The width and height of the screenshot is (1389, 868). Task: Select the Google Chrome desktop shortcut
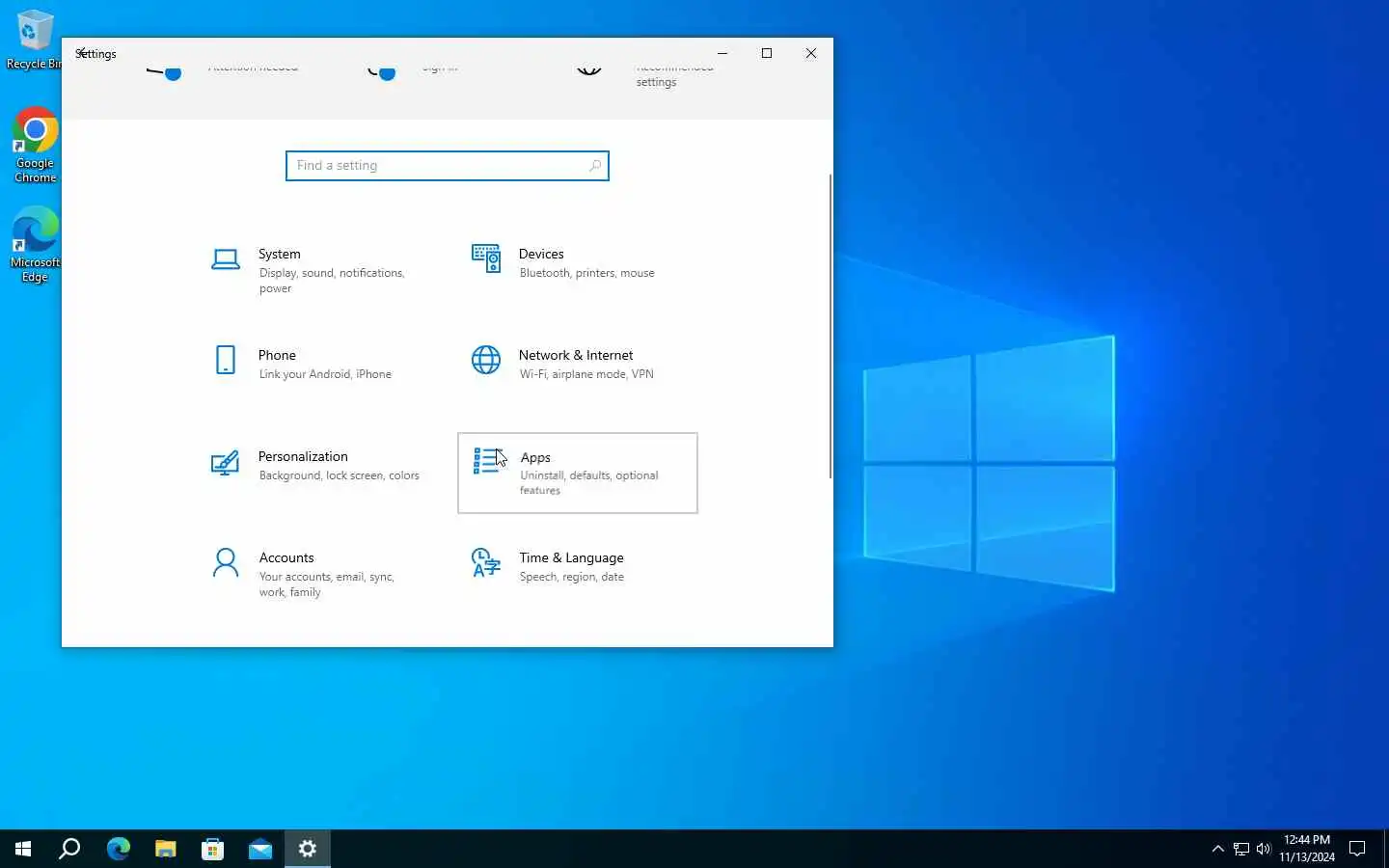[x=35, y=145]
